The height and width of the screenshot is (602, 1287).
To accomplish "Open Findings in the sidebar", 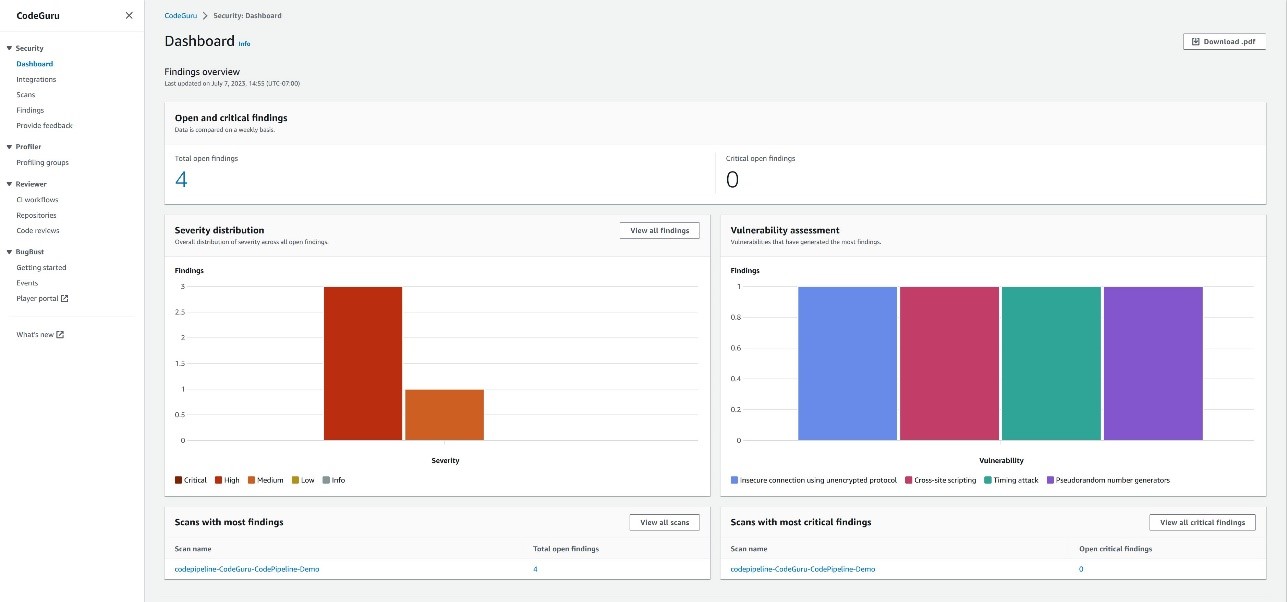I will point(30,110).
